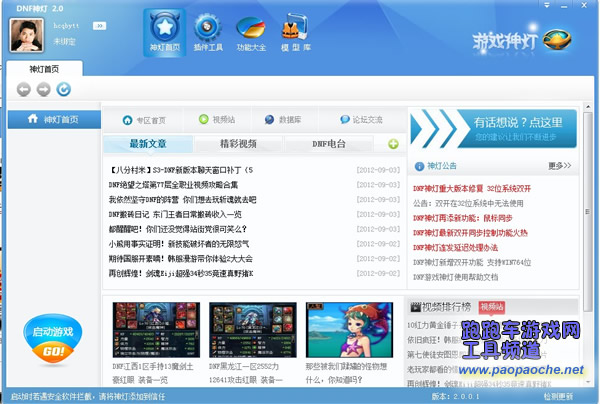Image resolution: width=600 pixels, height=404 pixels.
Task: Open the 专区首页 section
Action: click(144, 120)
